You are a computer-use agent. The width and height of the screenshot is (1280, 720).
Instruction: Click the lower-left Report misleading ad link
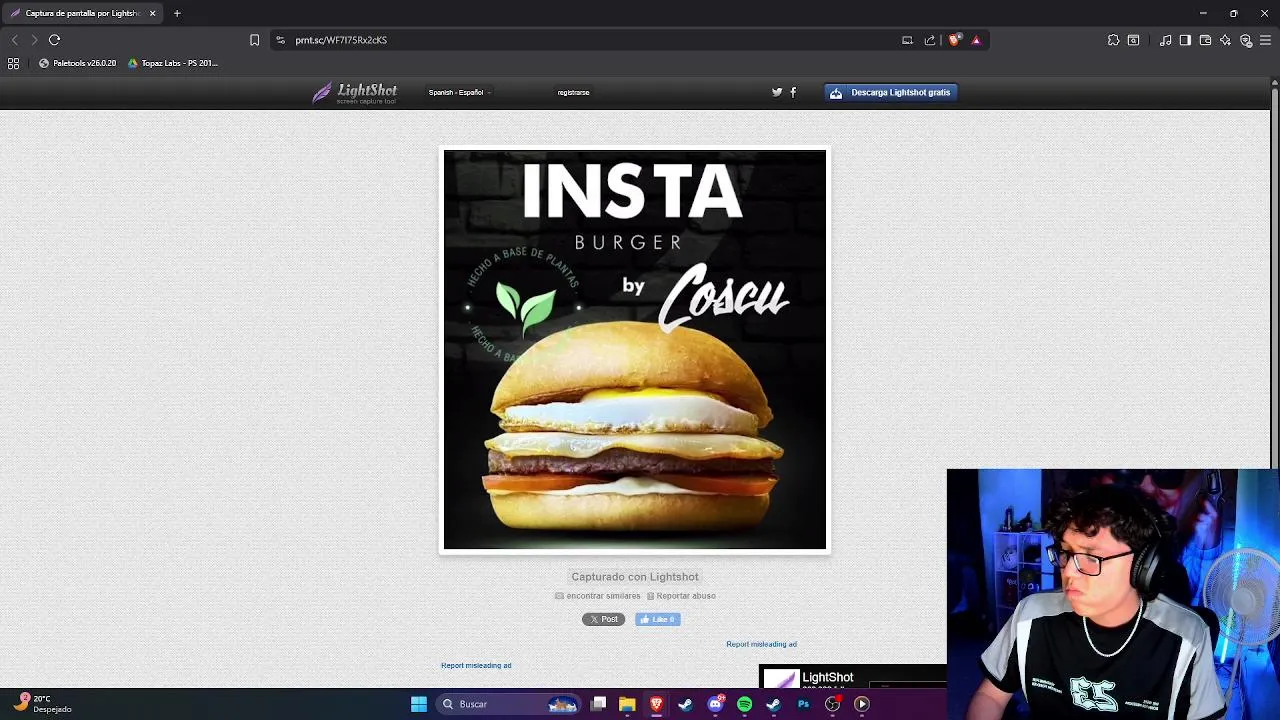pos(476,666)
